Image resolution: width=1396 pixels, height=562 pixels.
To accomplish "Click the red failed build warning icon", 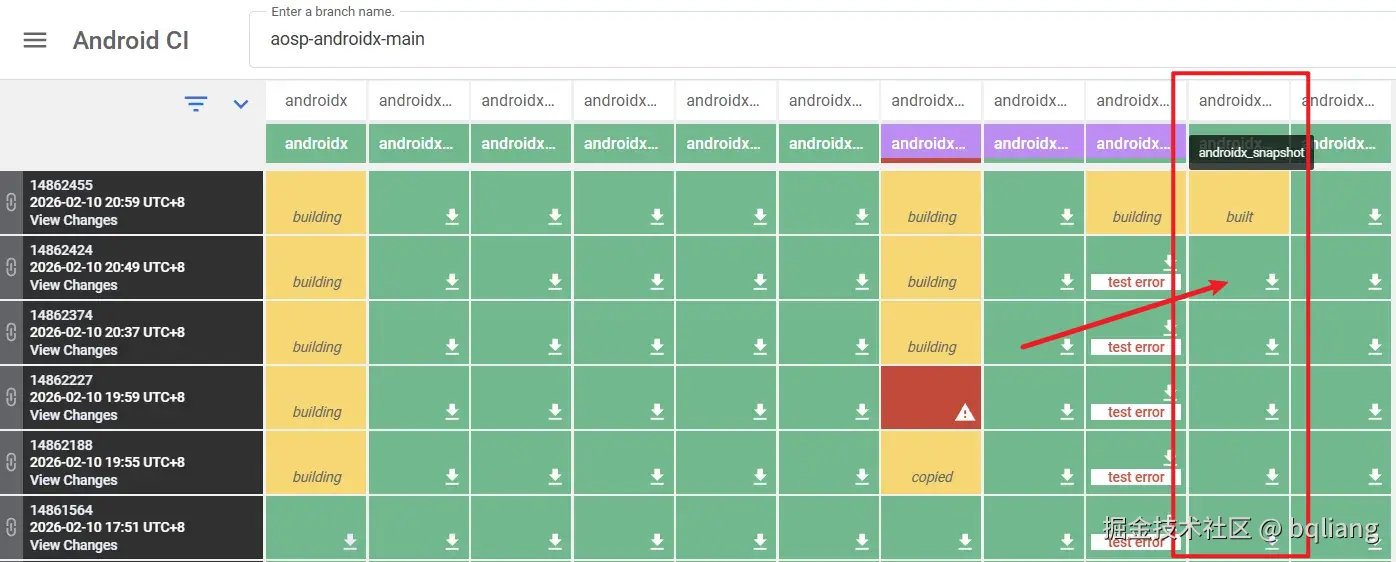I will coord(964,412).
